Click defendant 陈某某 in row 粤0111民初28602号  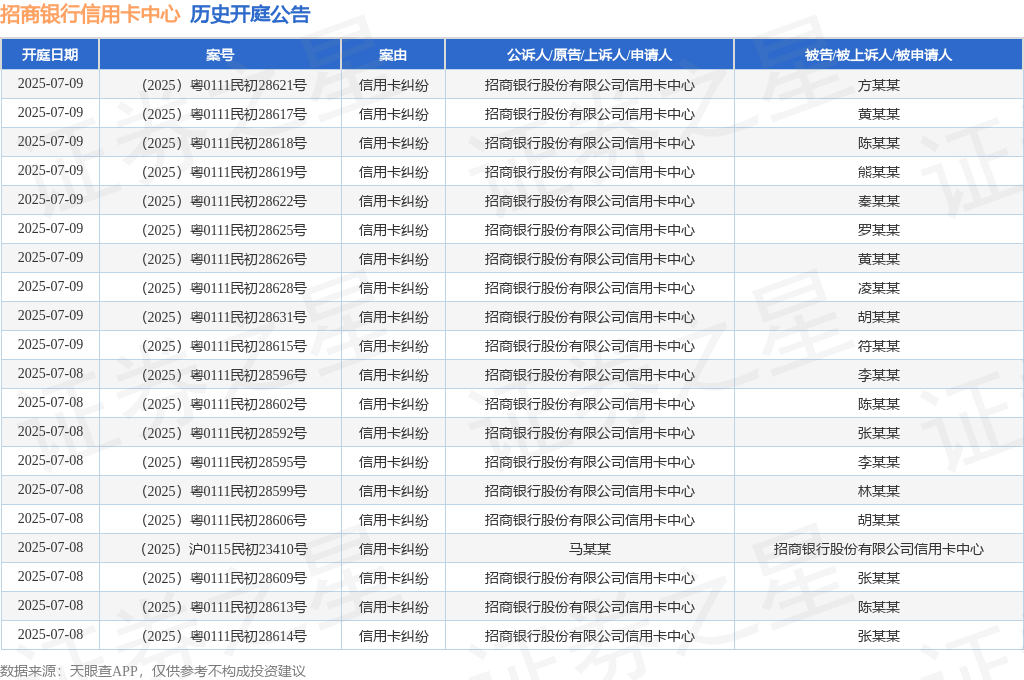878,404
